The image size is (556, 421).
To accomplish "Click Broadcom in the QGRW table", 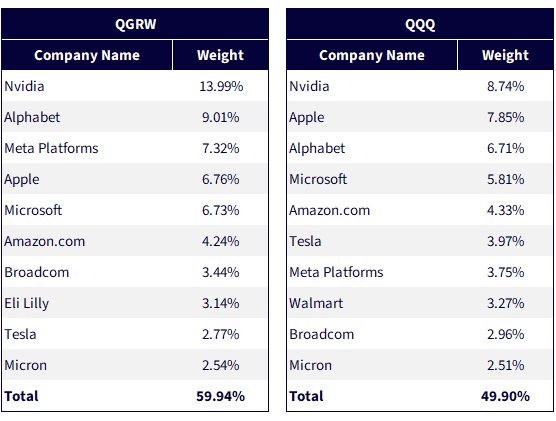I will [x=37, y=272].
